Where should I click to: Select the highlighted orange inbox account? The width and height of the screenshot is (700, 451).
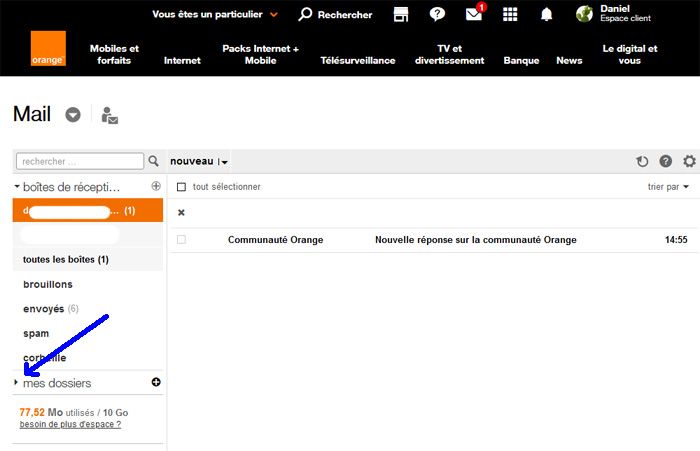88,210
